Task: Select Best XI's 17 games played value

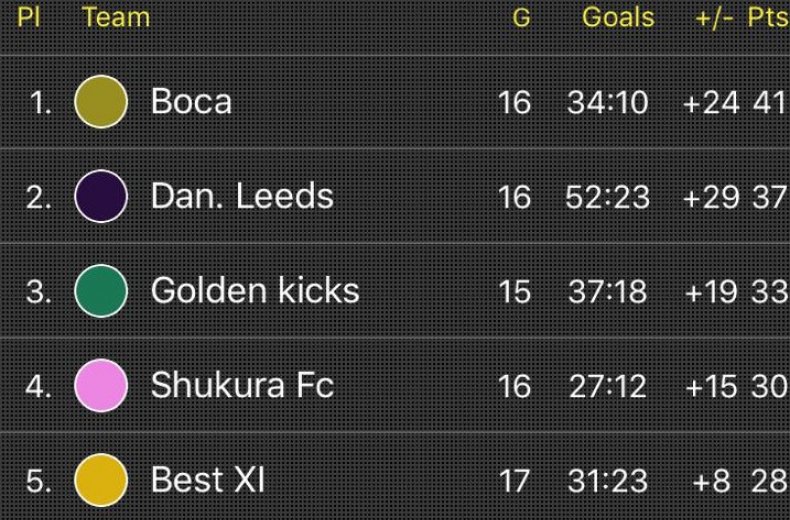Action: [x=514, y=481]
